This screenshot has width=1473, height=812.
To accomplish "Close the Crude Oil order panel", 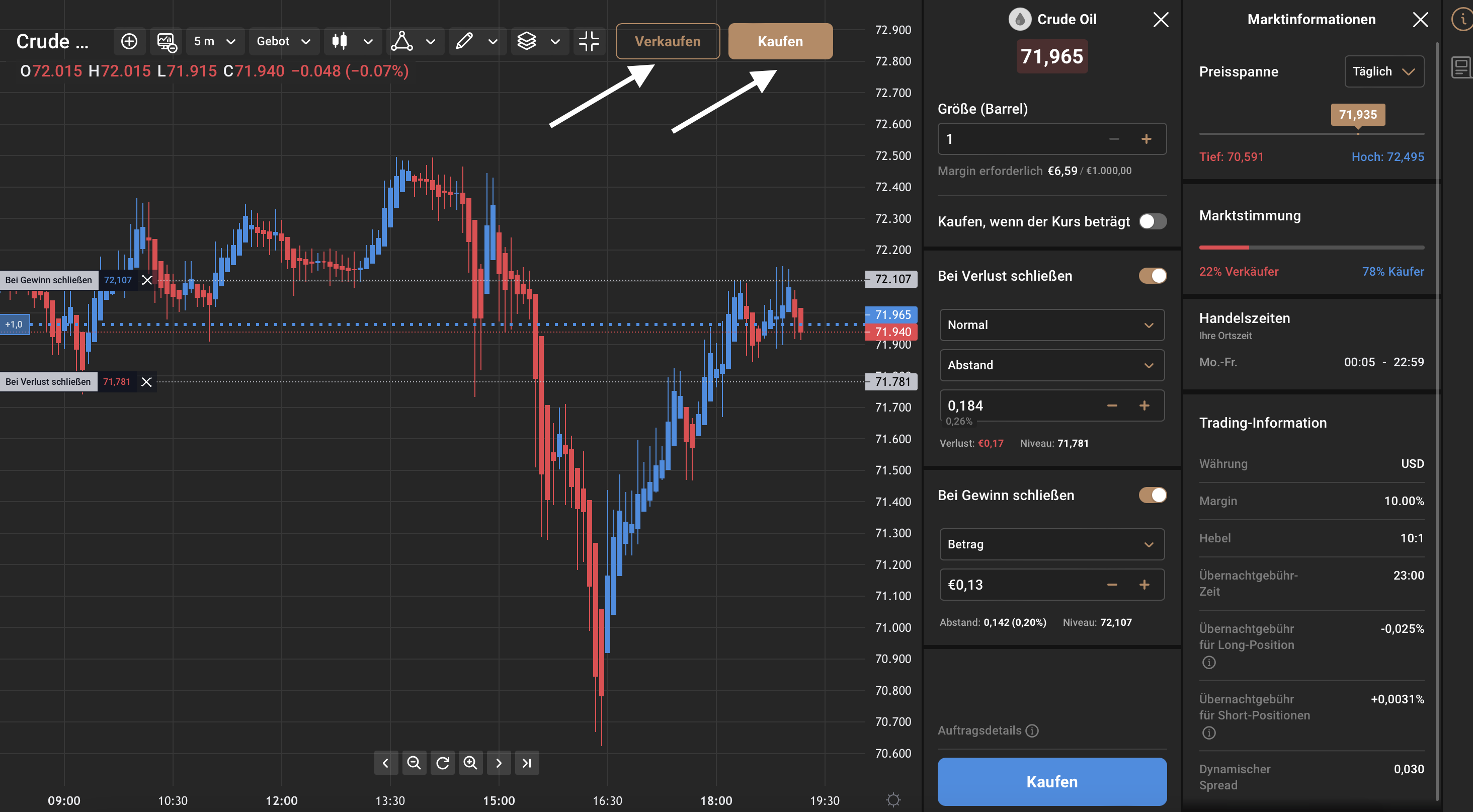I will click(x=1161, y=20).
